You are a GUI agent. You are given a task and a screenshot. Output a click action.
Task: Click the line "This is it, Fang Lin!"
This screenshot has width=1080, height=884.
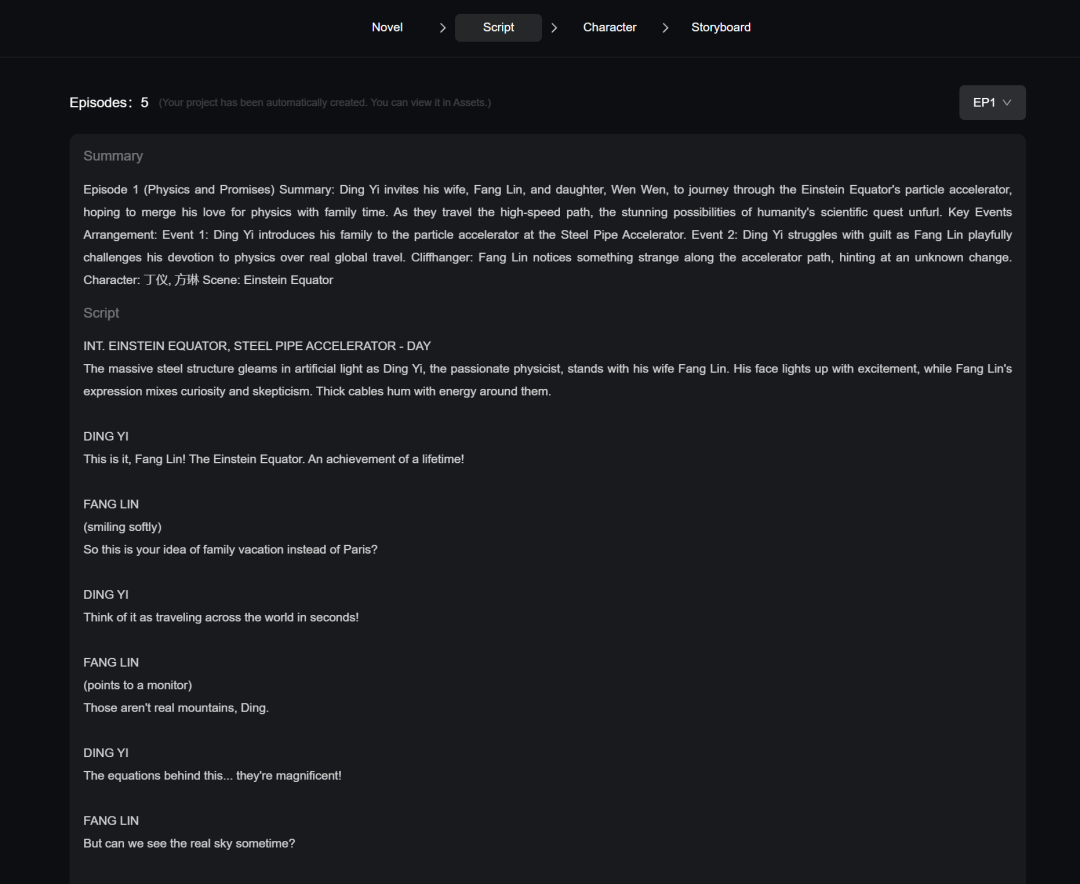(273, 459)
